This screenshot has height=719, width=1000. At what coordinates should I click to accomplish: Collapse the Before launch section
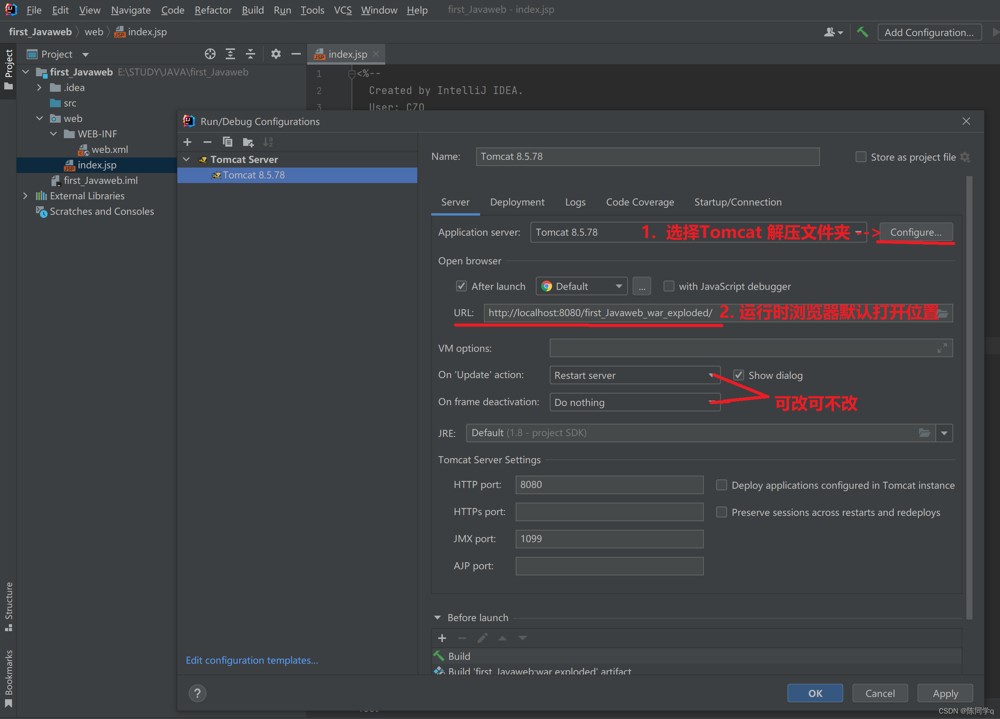click(x=438, y=618)
